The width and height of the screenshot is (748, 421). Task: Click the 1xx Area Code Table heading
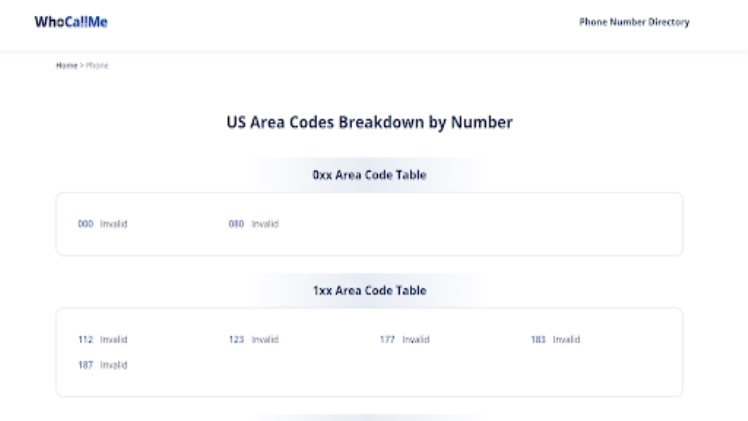pos(369,291)
